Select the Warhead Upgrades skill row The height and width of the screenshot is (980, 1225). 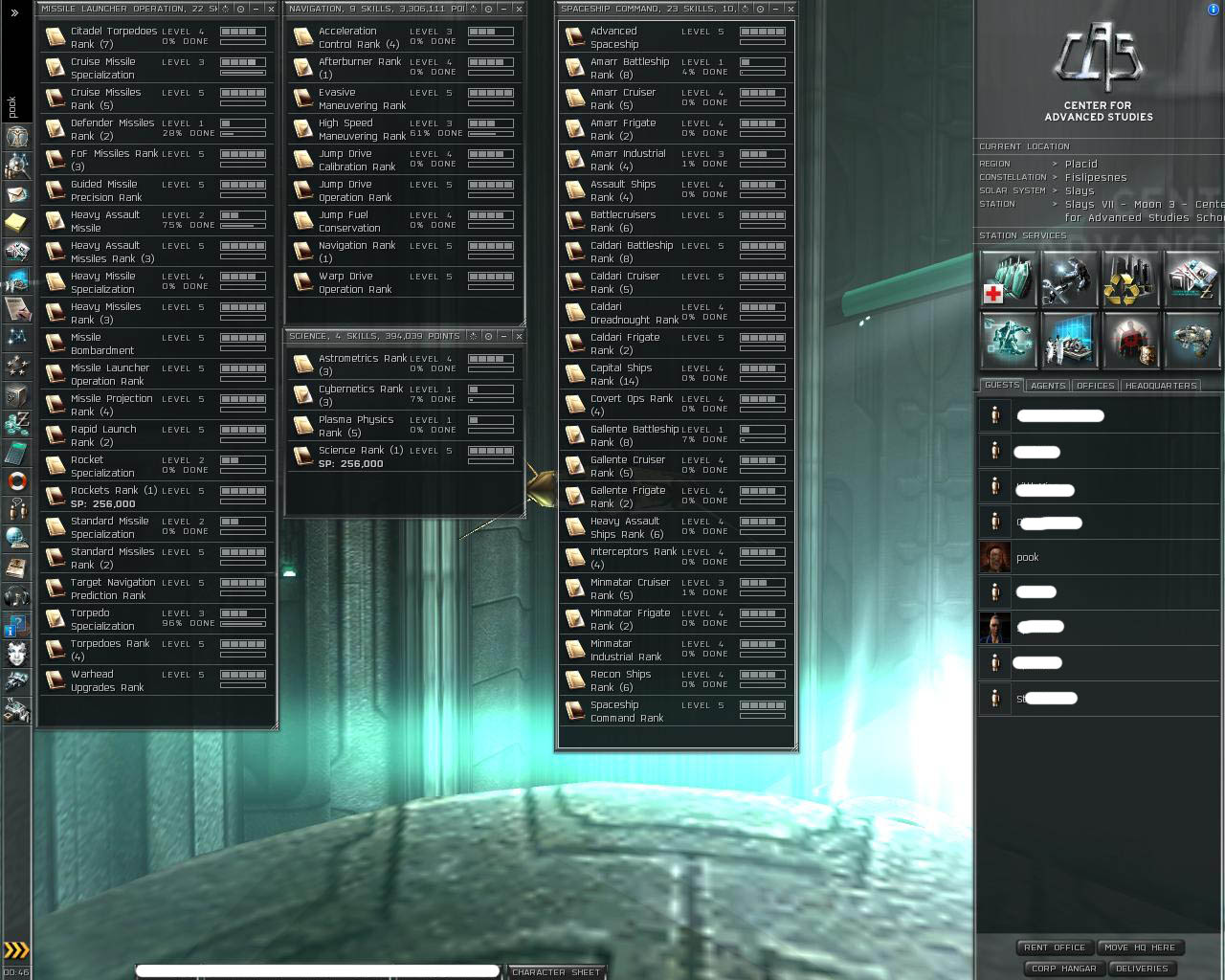158,680
